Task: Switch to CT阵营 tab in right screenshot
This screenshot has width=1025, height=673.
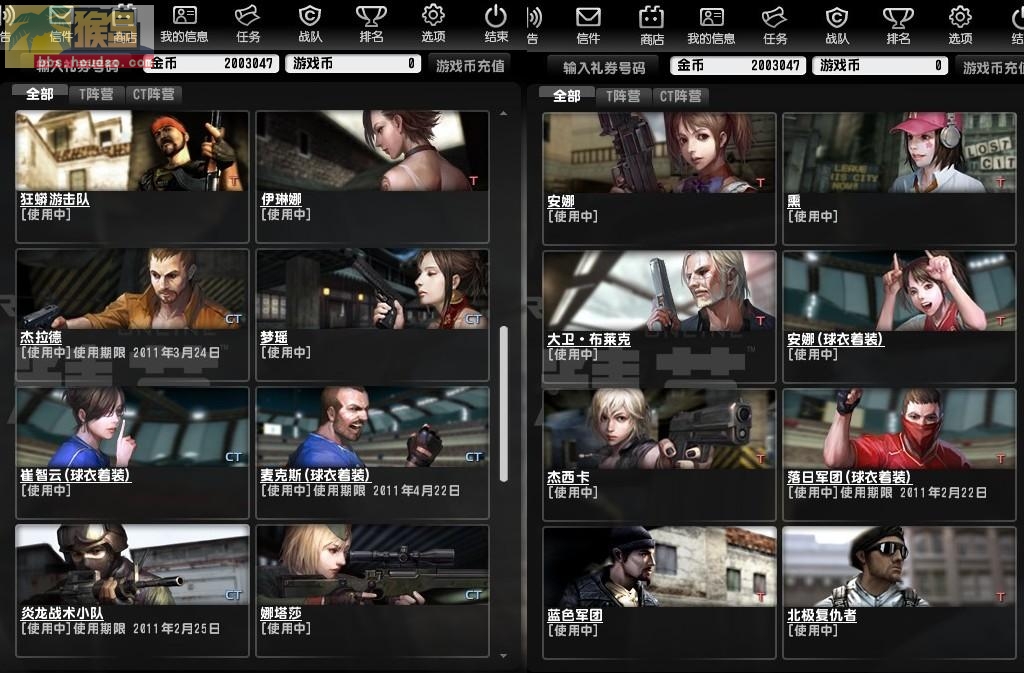Action: click(681, 96)
